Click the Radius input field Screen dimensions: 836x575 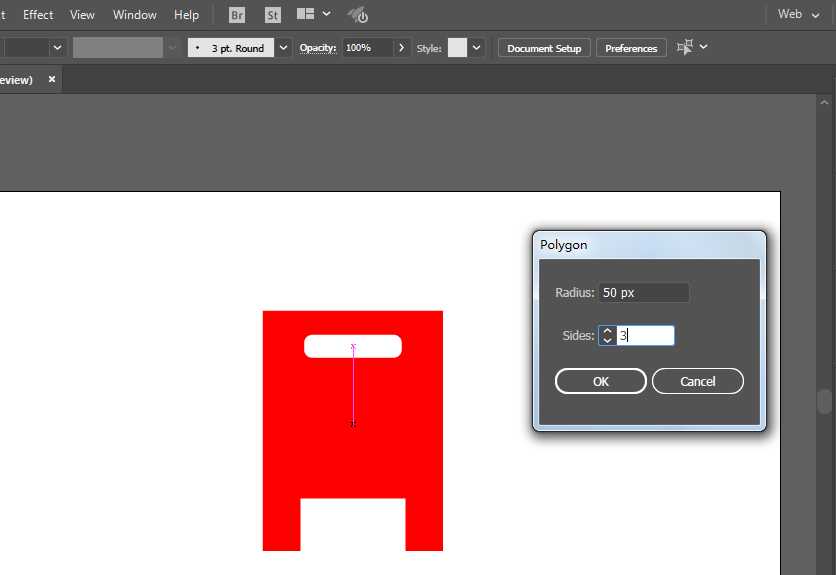(643, 293)
